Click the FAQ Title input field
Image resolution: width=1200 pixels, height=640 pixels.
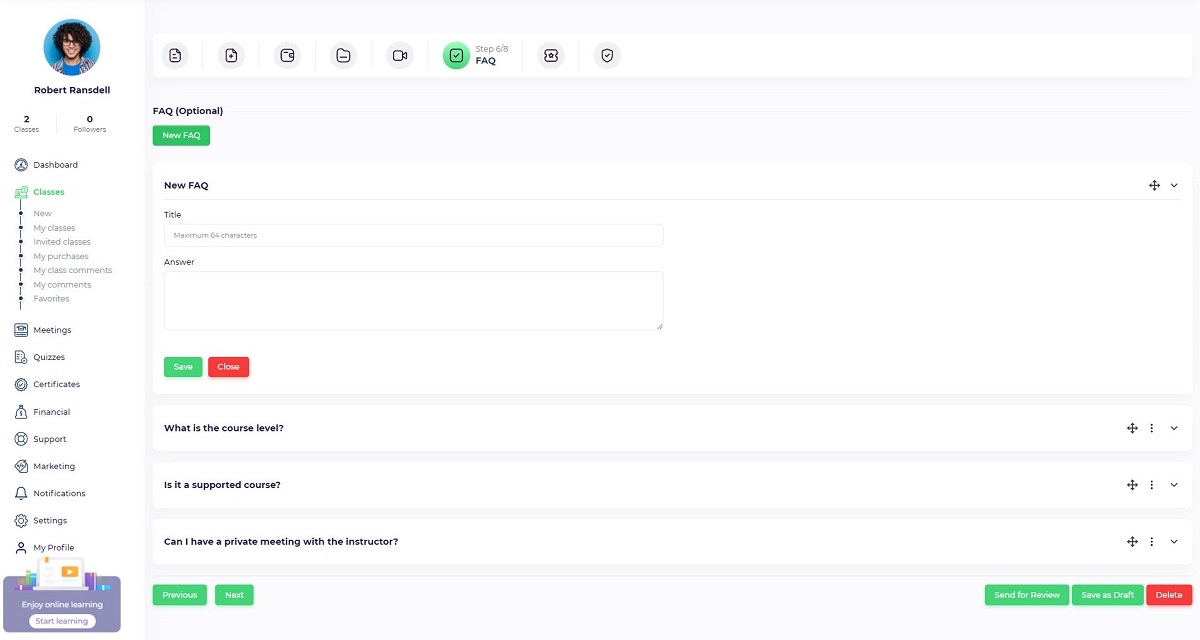[x=413, y=235]
